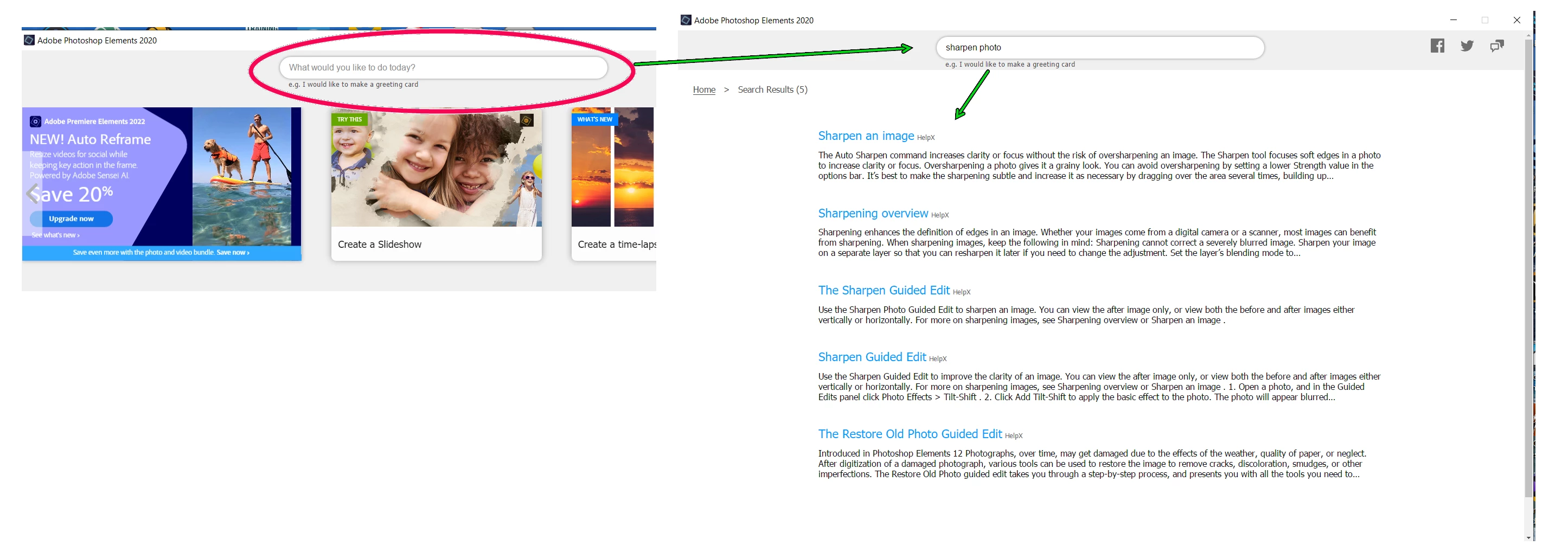
Task: Open 'The Restore Old Photo Guided Edit' result
Action: coord(910,434)
